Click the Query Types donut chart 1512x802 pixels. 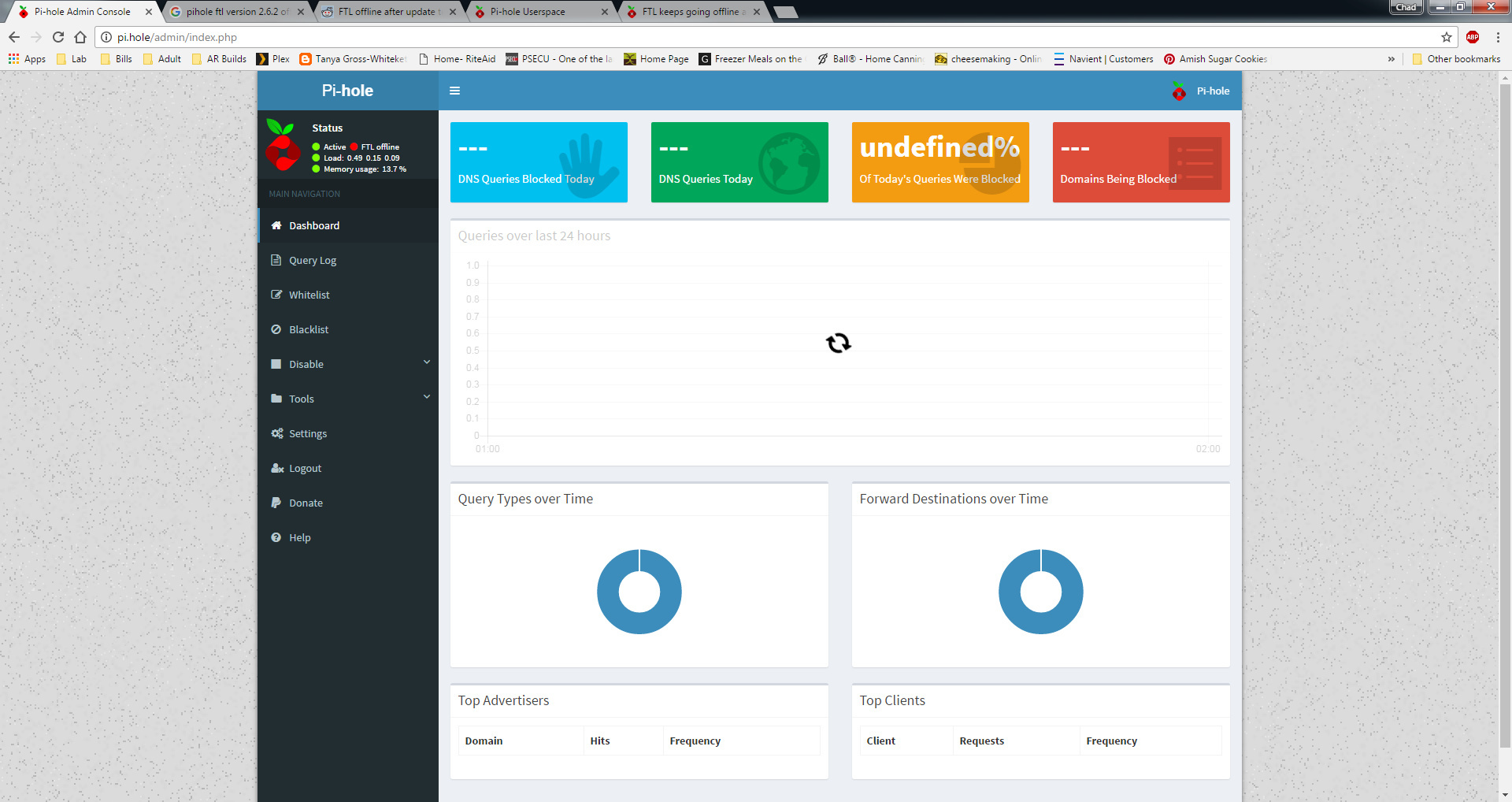639,592
